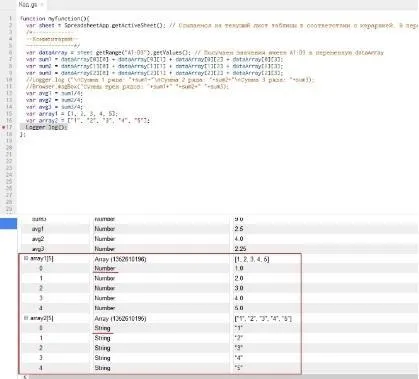Close the Код.gs tab with its x
Image resolution: width=419 pixels, height=379 pixels.
(42, 5)
